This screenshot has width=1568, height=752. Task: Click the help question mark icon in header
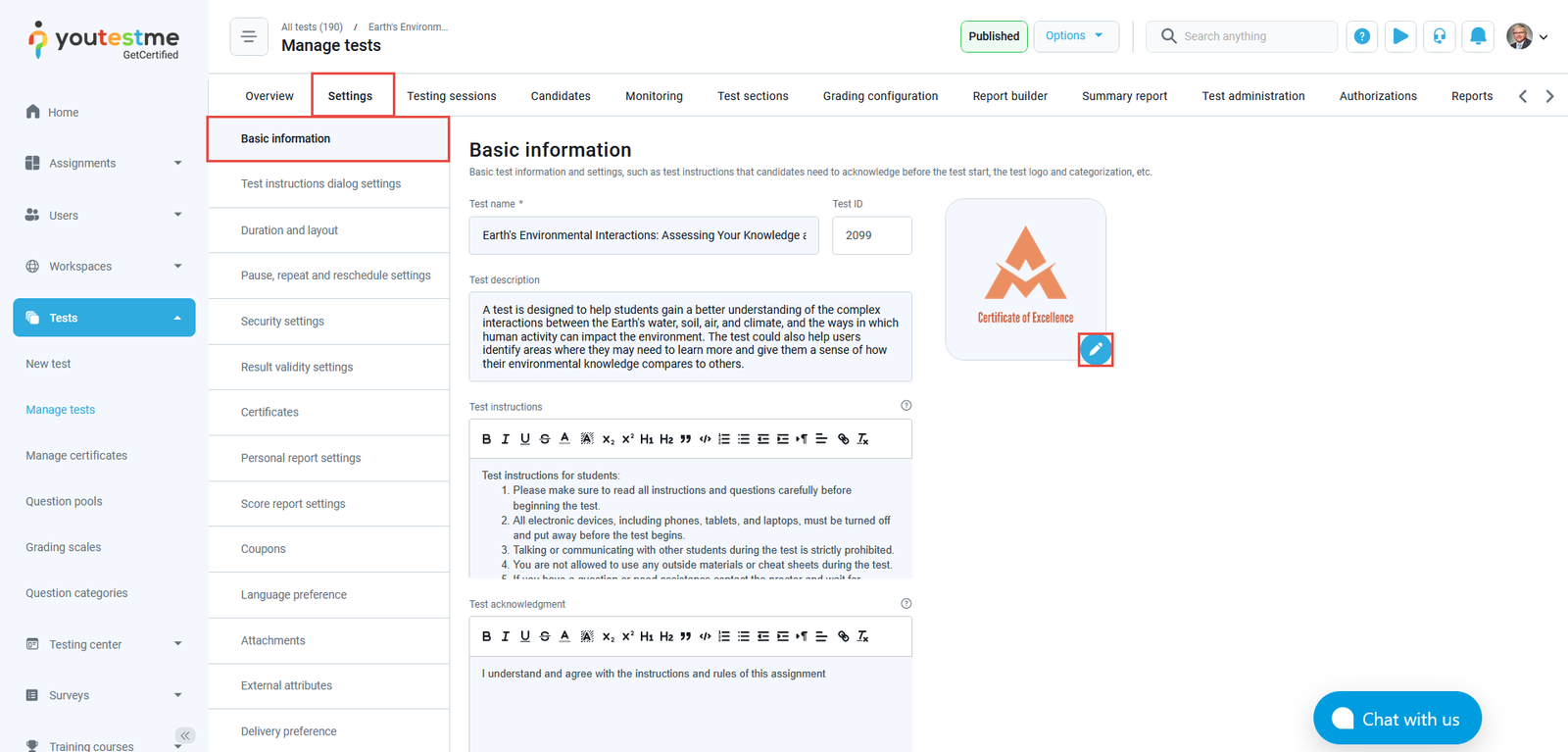click(x=1361, y=36)
